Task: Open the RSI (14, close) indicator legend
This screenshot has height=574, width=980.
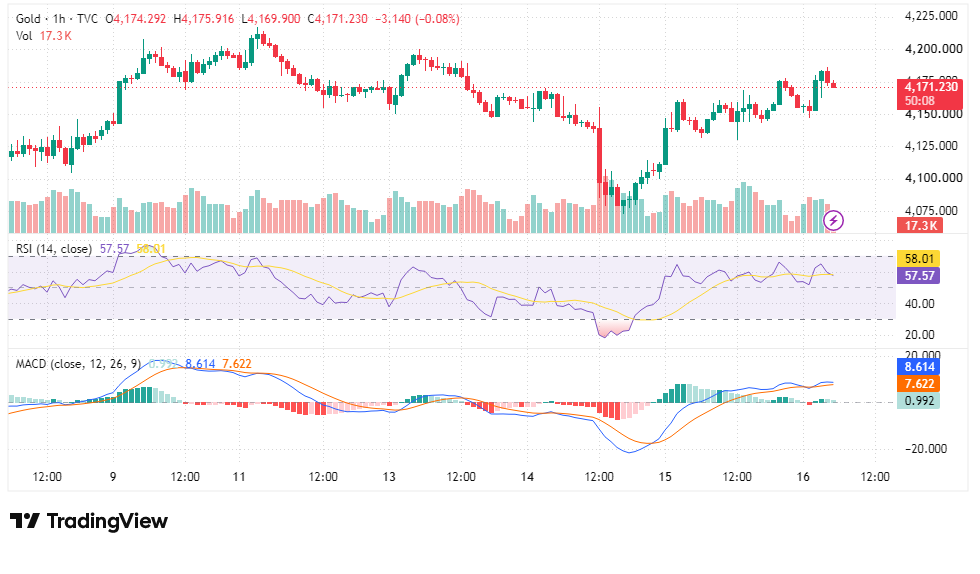Action: 54,249
